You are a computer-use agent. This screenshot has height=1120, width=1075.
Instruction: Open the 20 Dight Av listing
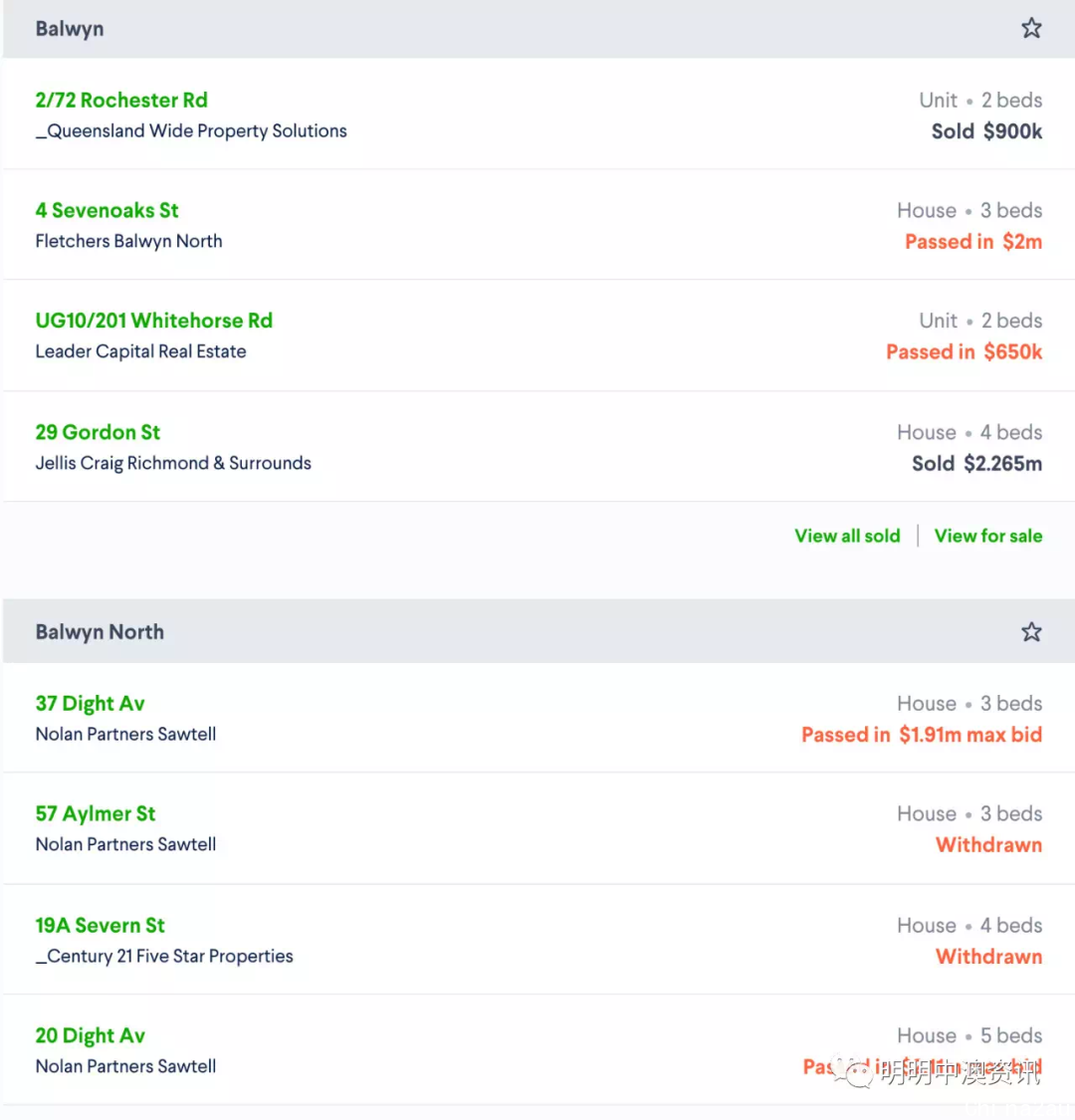[x=90, y=1035]
